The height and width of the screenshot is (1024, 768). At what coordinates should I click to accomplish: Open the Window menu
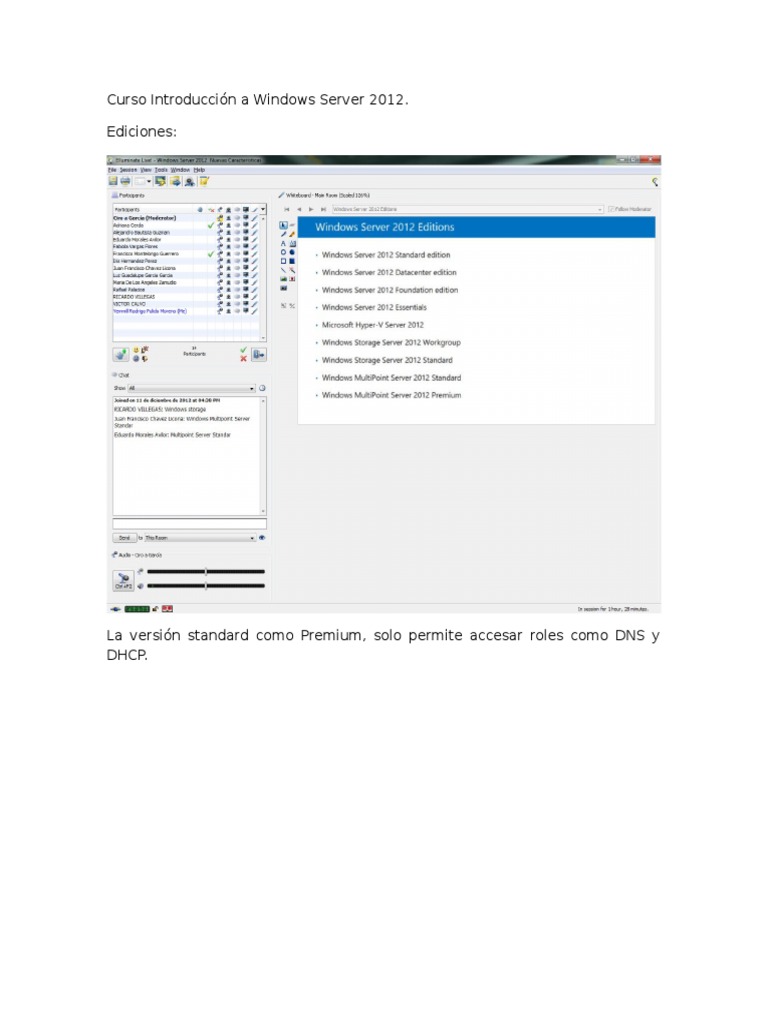click(x=180, y=170)
